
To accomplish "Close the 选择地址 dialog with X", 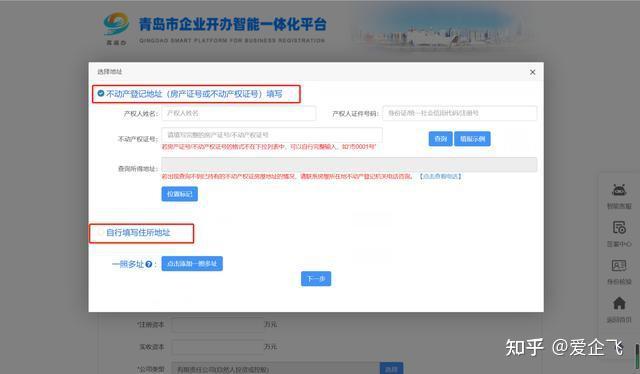I will [532, 72].
